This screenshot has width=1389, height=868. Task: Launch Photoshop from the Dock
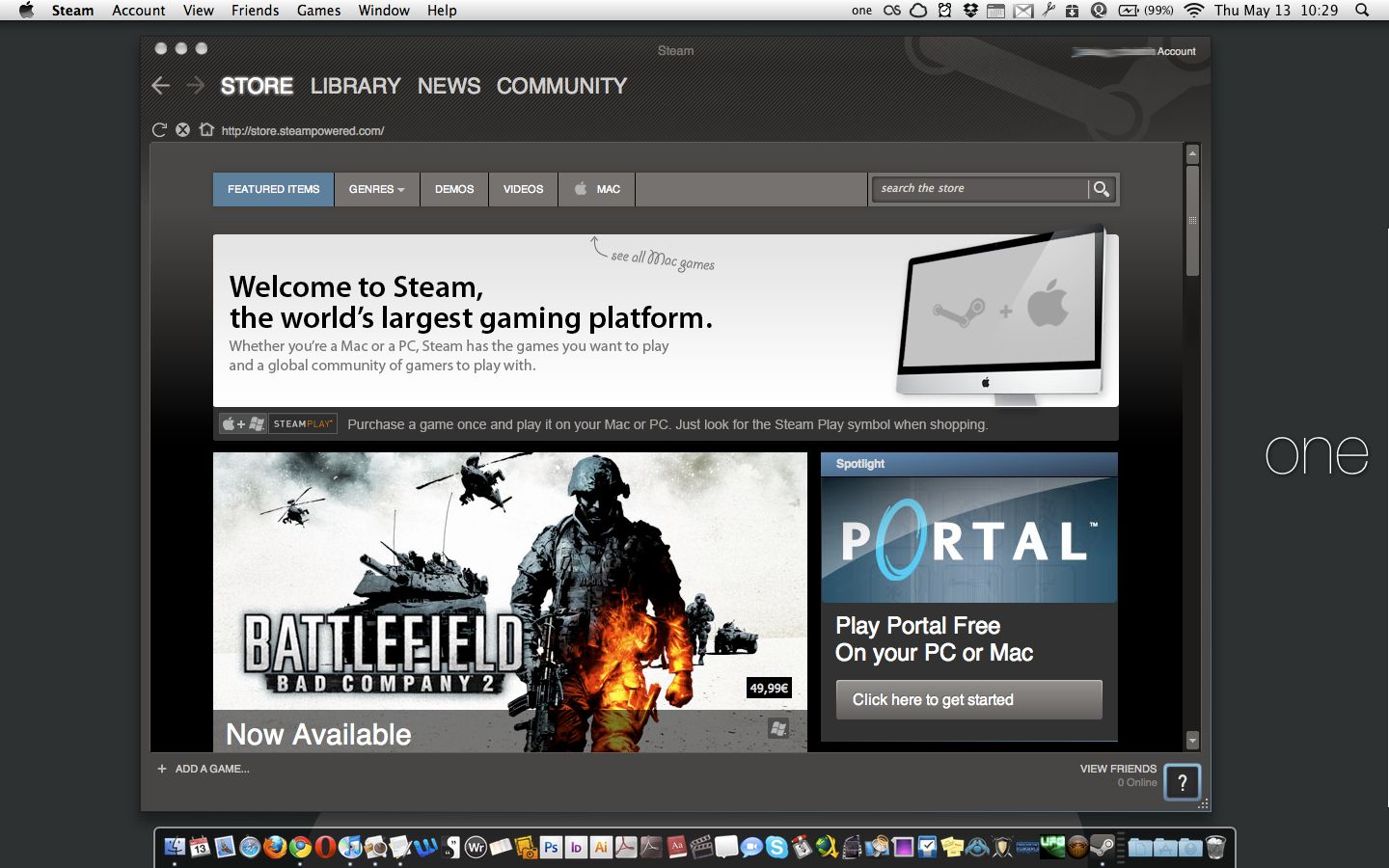coord(552,848)
